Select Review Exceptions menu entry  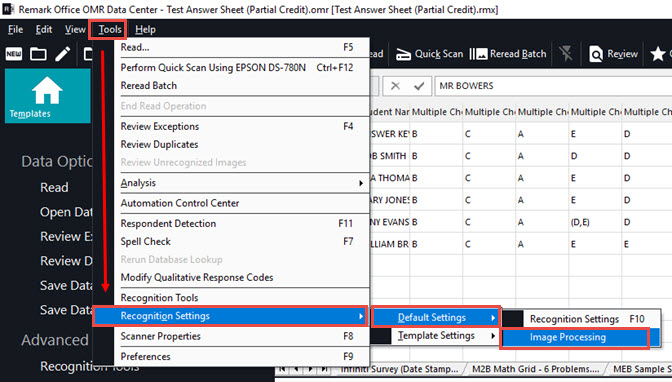(241, 126)
